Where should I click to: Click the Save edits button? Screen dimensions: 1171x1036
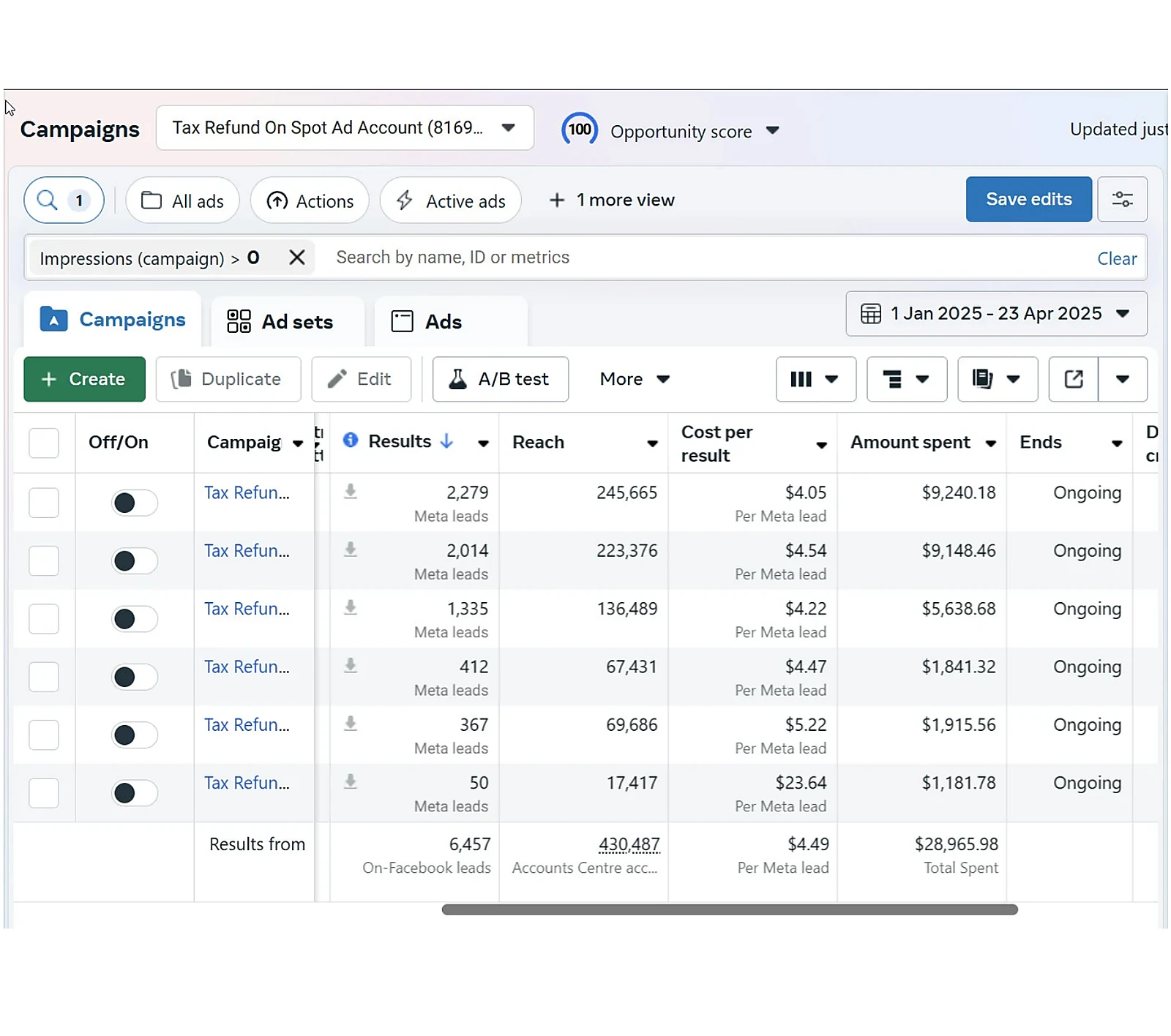(1028, 199)
